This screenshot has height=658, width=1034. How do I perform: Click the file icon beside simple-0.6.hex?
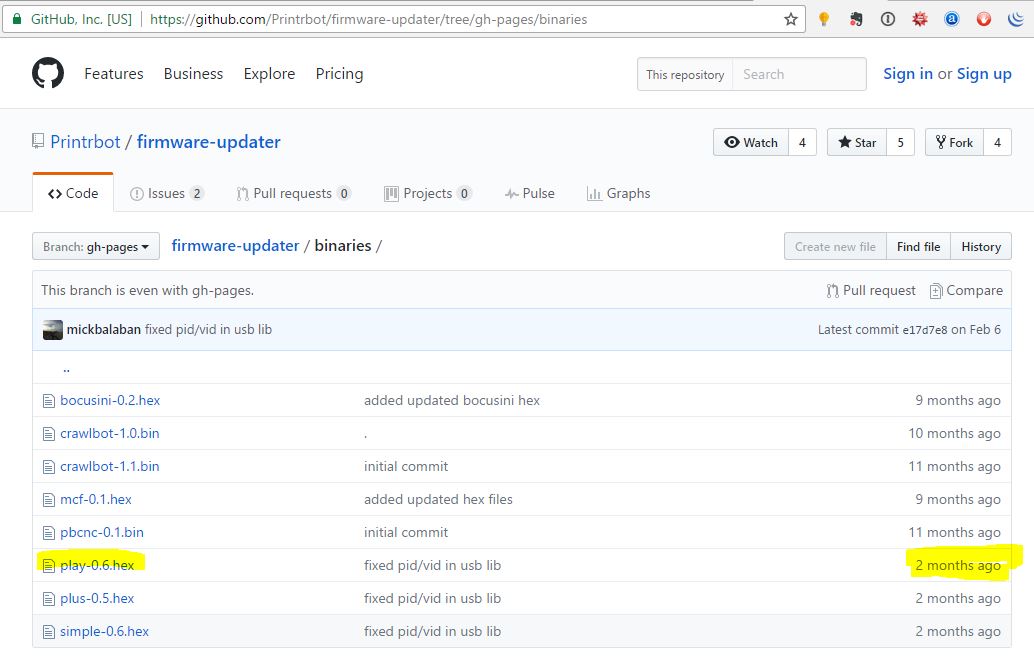(49, 632)
